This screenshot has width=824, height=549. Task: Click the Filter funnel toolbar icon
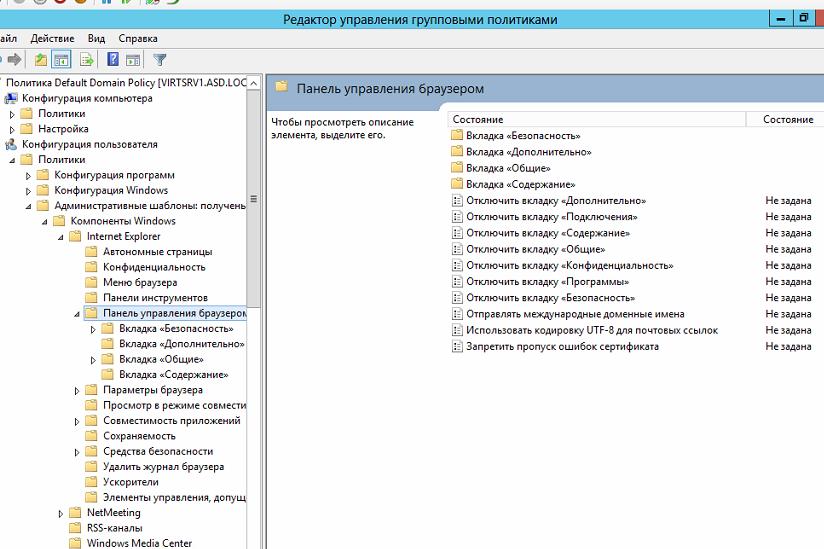[x=159, y=60]
